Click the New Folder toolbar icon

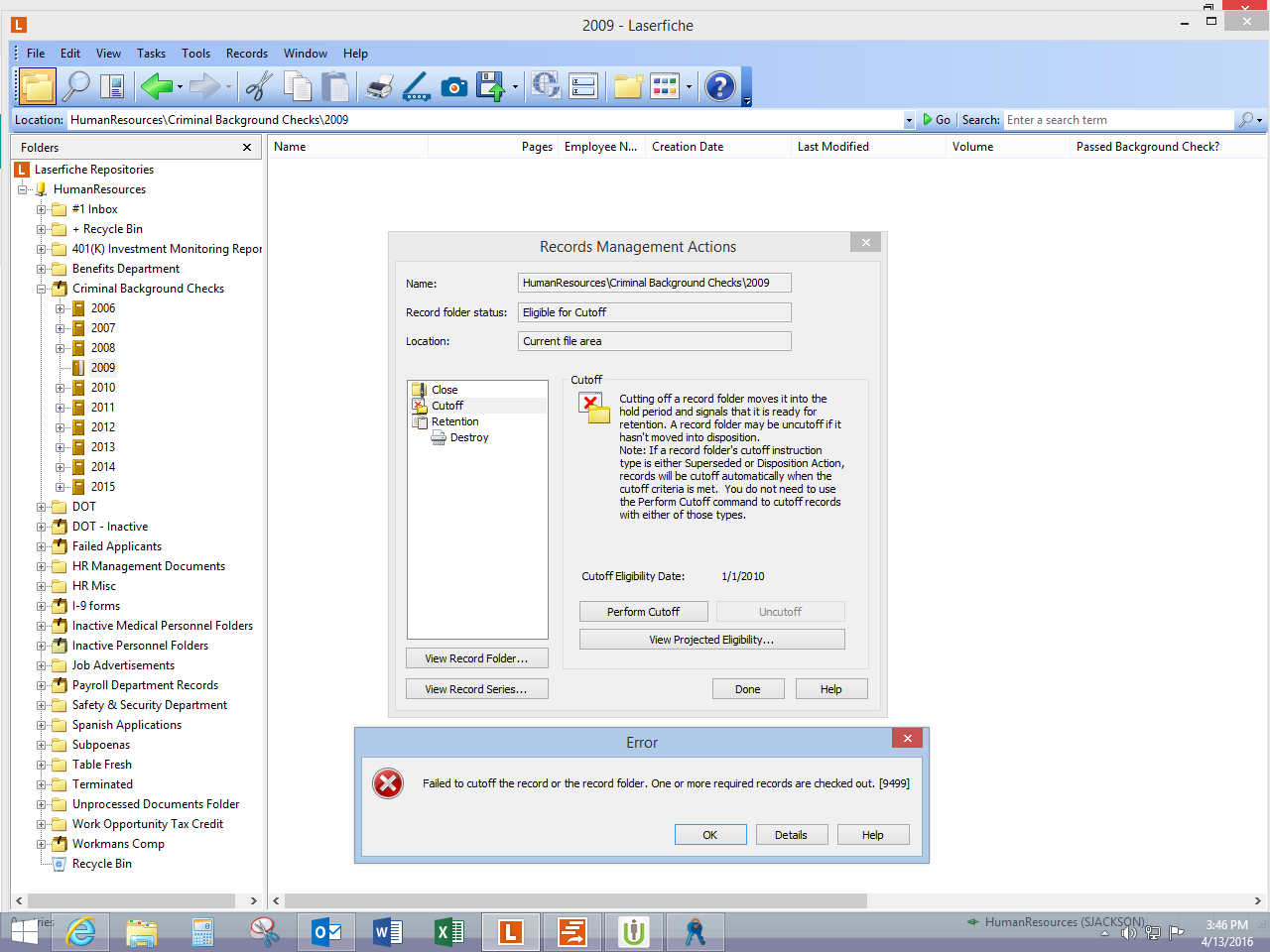628,87
